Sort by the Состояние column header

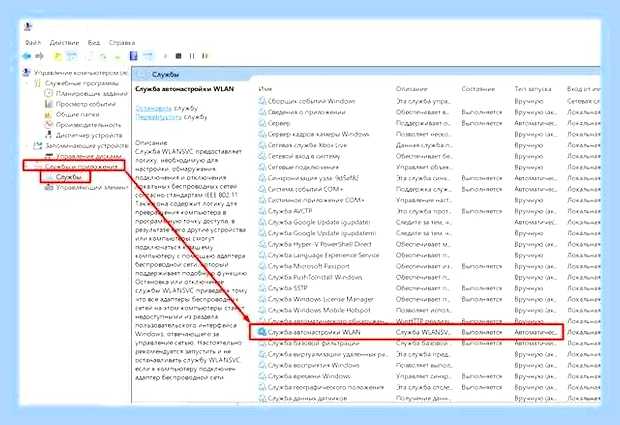(x=478, y=89)
